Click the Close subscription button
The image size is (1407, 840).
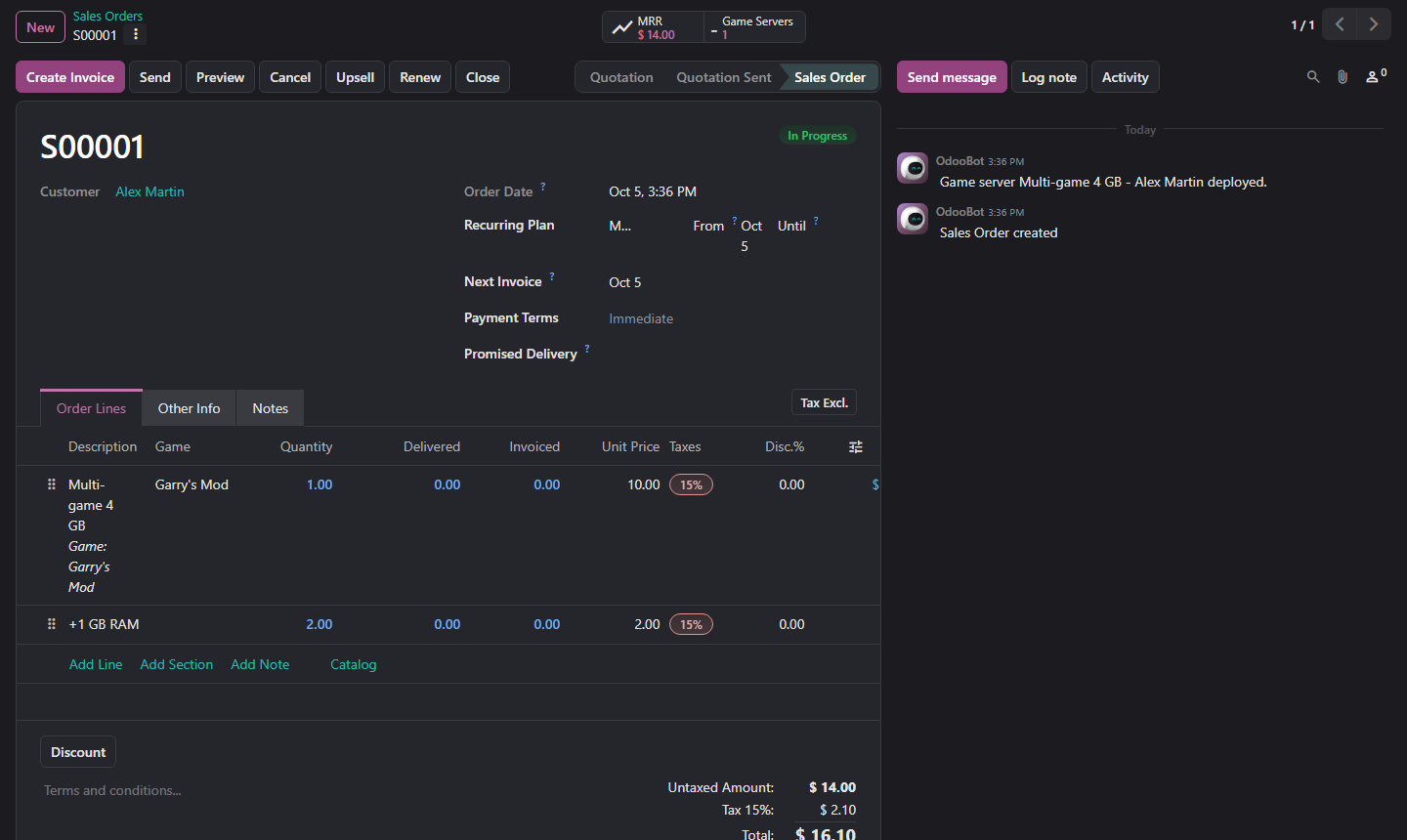[x=483, y=77]
